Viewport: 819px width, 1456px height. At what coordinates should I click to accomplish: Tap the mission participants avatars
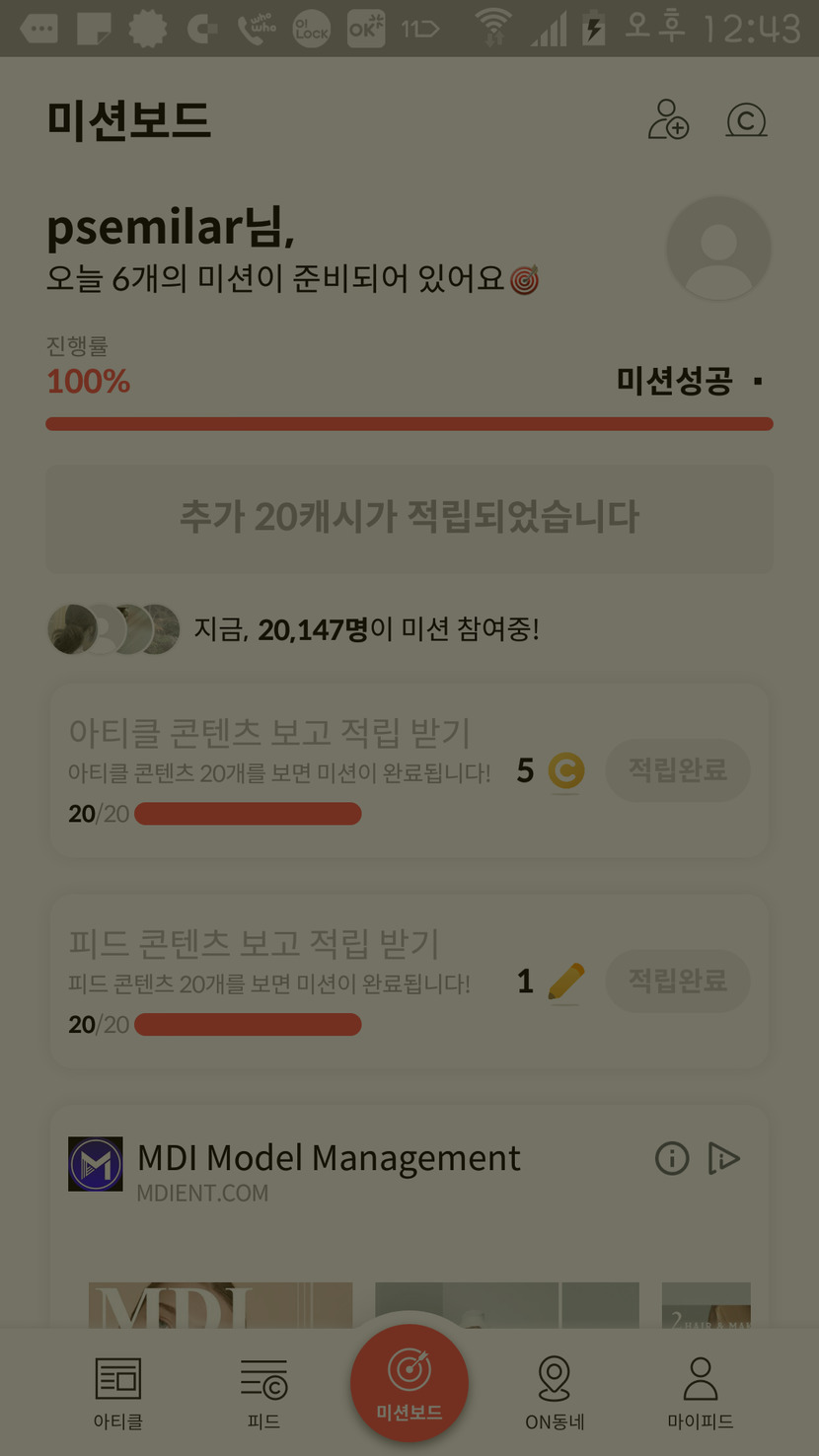[113, 629]
